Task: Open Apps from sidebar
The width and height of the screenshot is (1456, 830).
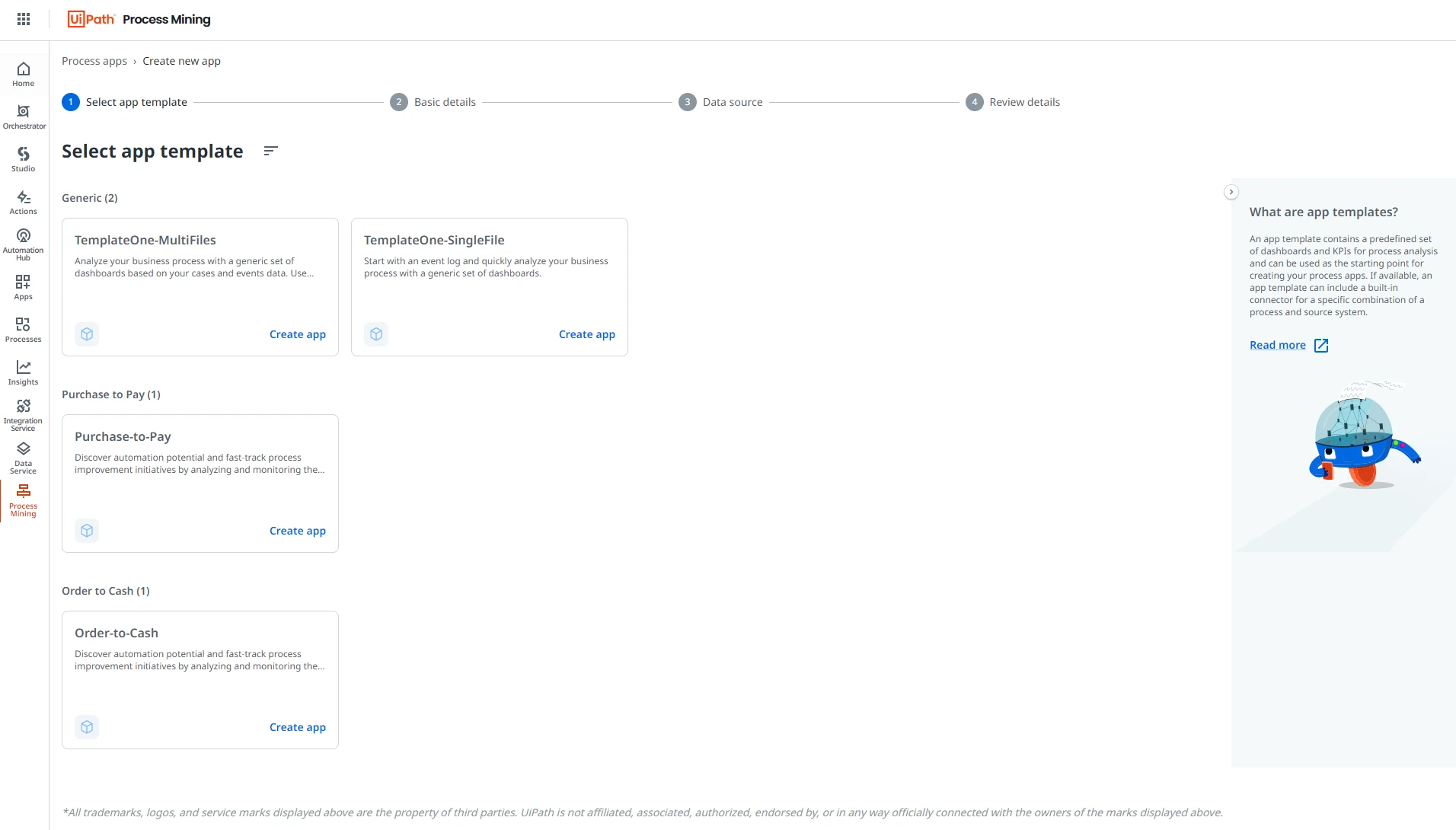Action: coord(24,288)
